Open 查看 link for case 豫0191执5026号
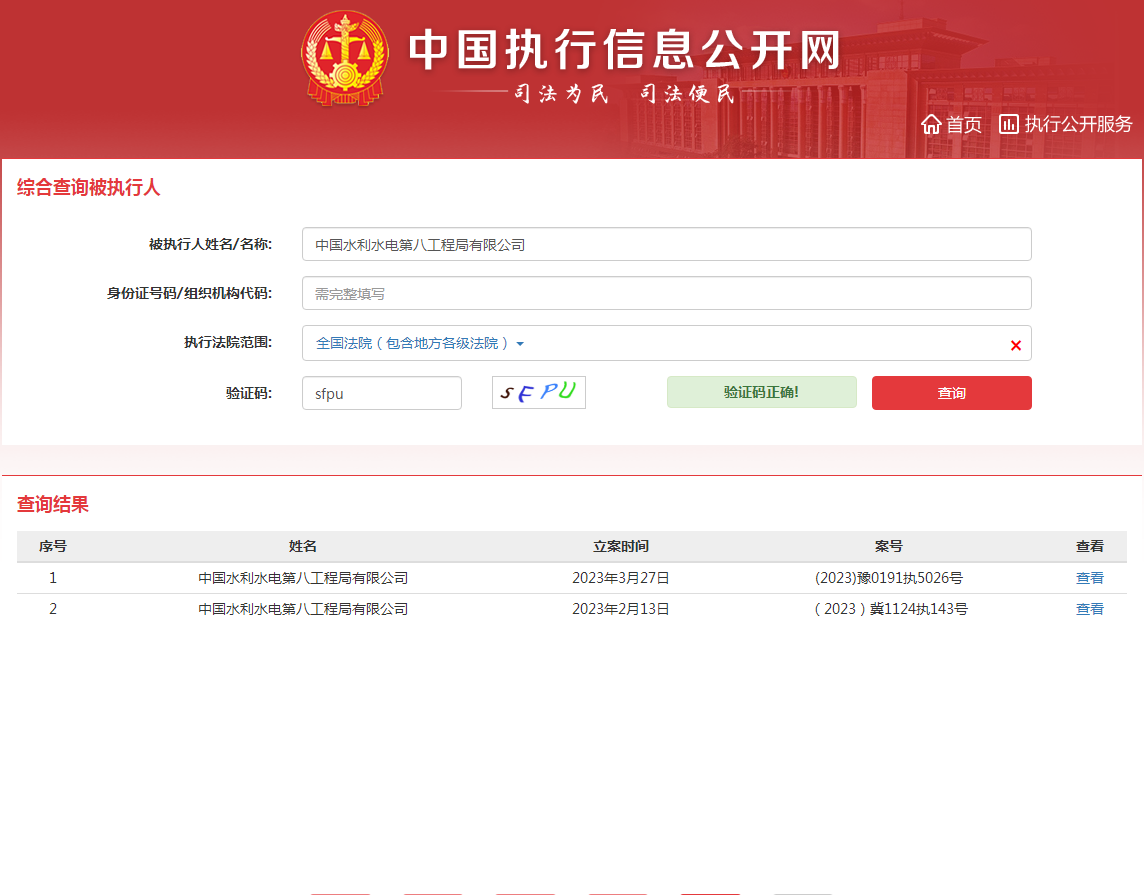The height and width of the screenshot is (895, 1144). (1089, 578)
